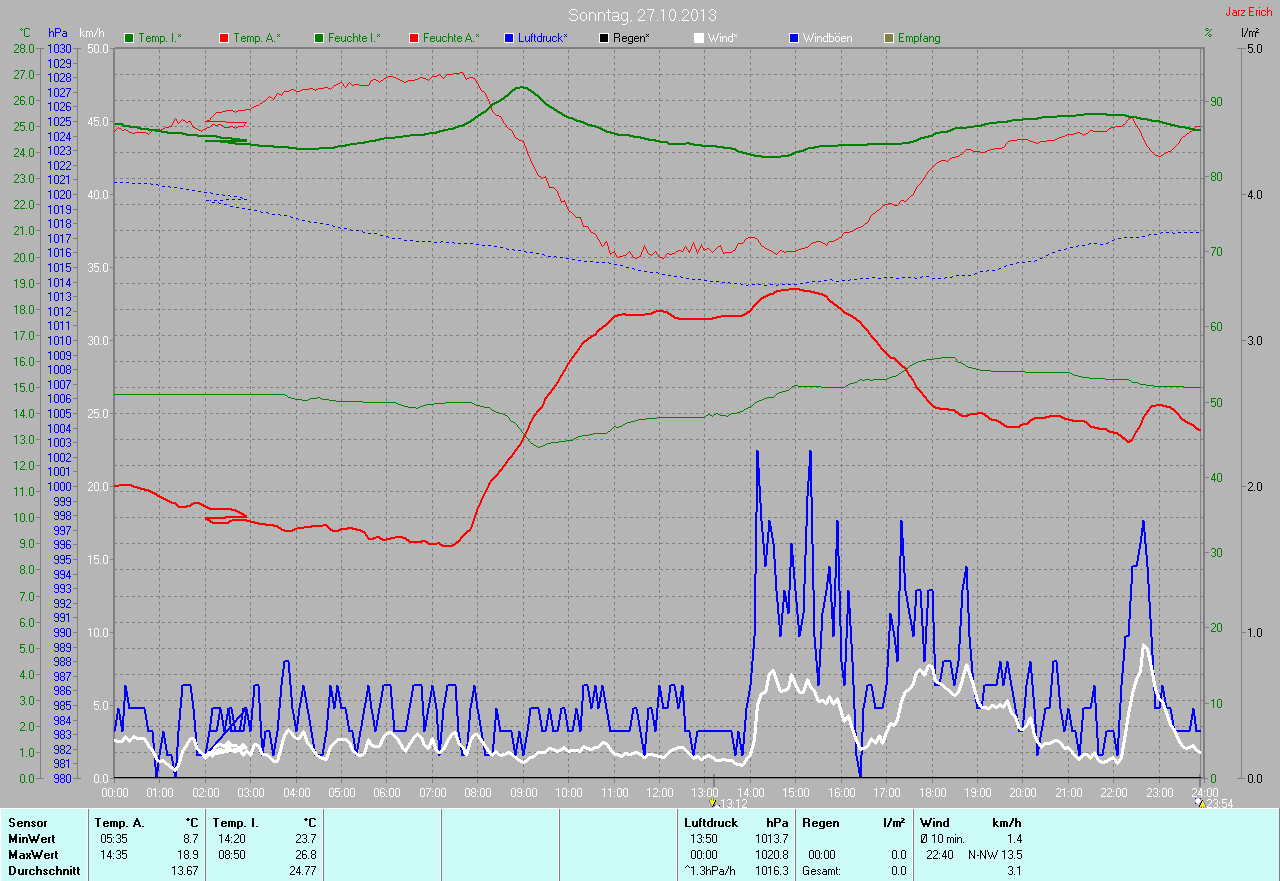Click the 23:54 yellow time marker

[1201, 802]
